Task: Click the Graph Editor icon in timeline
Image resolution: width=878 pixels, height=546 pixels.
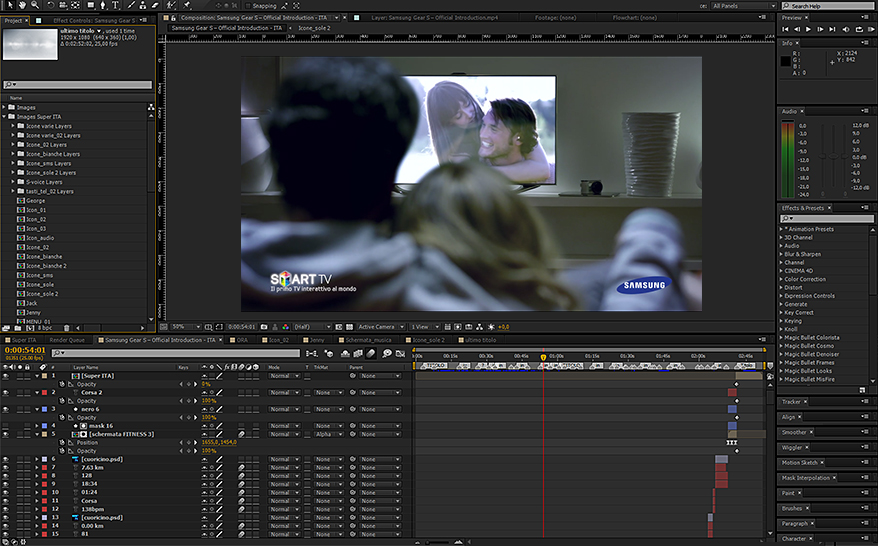Action: point(400,353)
